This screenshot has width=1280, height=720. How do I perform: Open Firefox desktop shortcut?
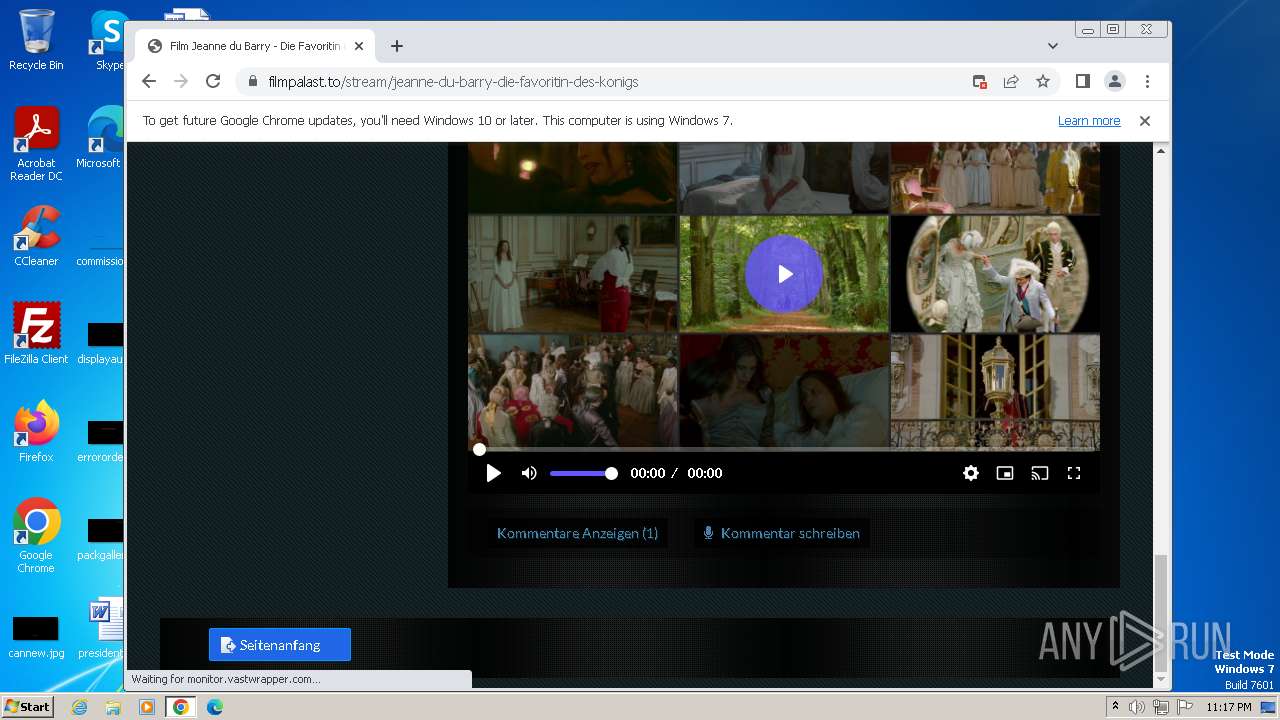(36, 432)
